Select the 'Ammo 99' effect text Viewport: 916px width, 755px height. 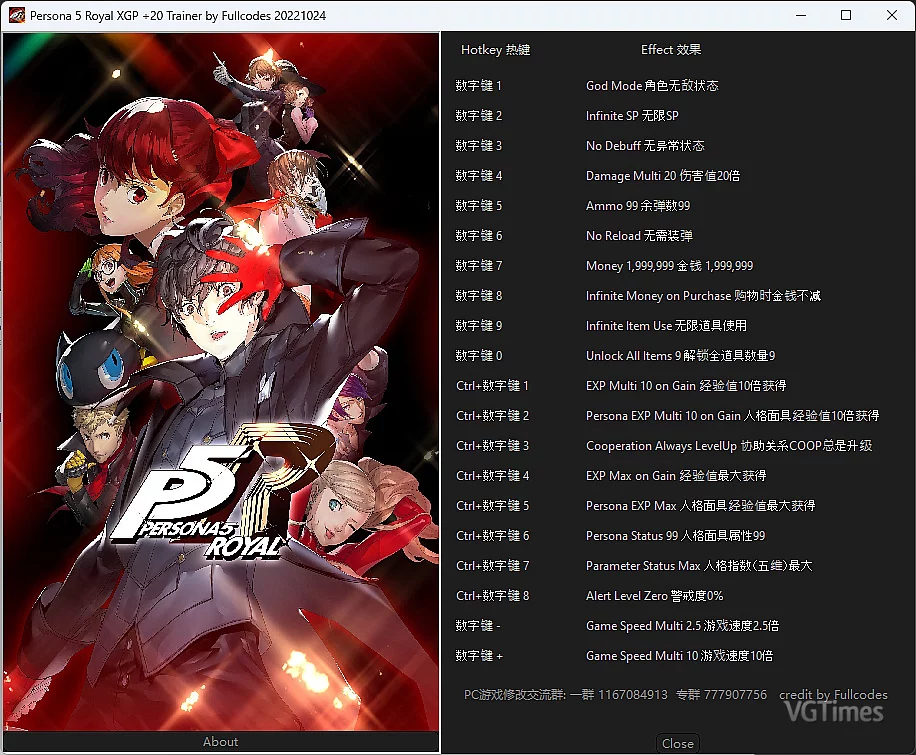pyautogui.click(x=638, y=206)
